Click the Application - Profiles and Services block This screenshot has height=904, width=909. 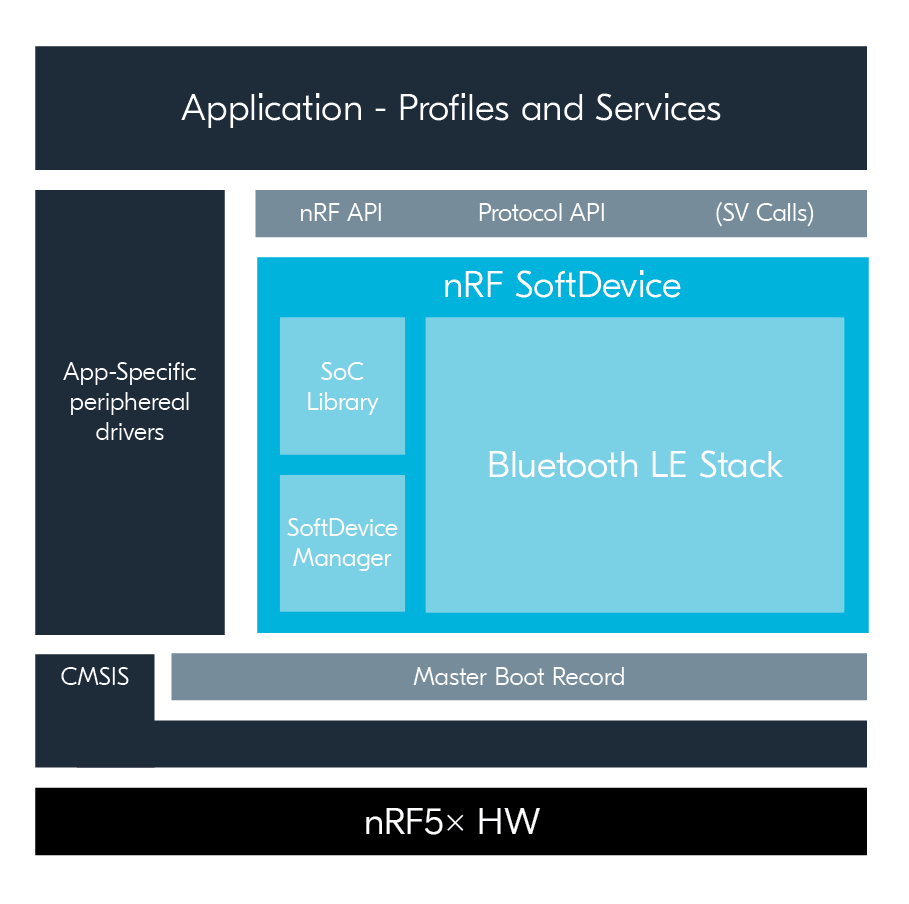[x=450, y=108]
